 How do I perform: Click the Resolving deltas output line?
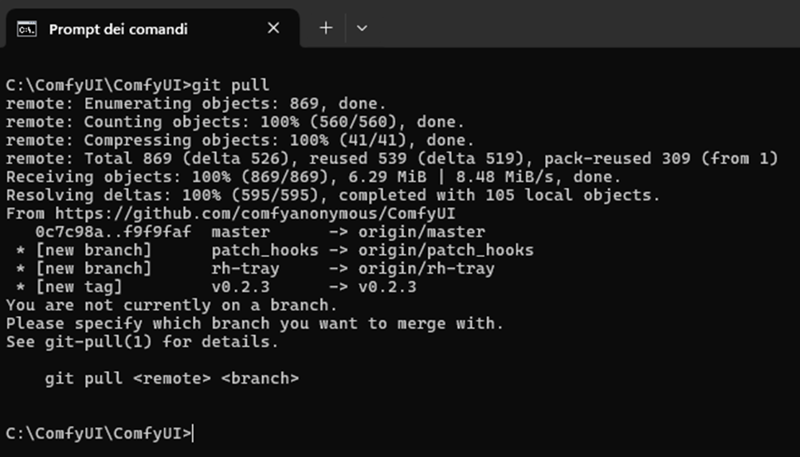(333, 195)
